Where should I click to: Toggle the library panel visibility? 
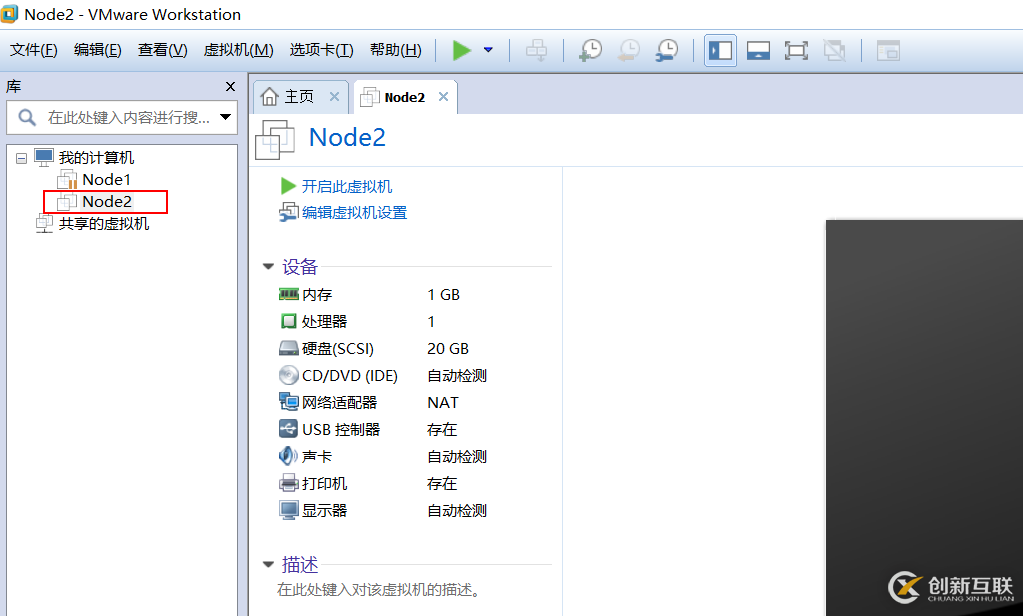tap(720, 50)
